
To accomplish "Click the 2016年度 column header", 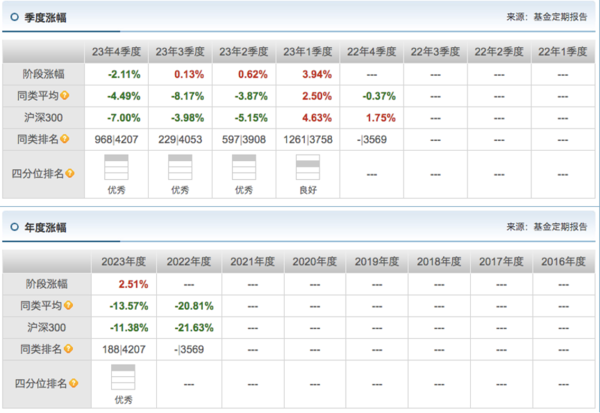I will pos(564,261).
